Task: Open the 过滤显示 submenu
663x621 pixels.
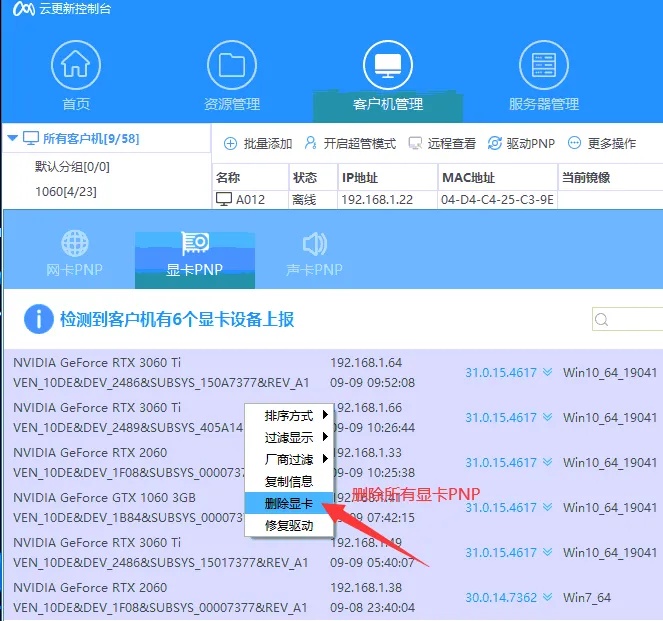Action: click(x=289, y=438)
